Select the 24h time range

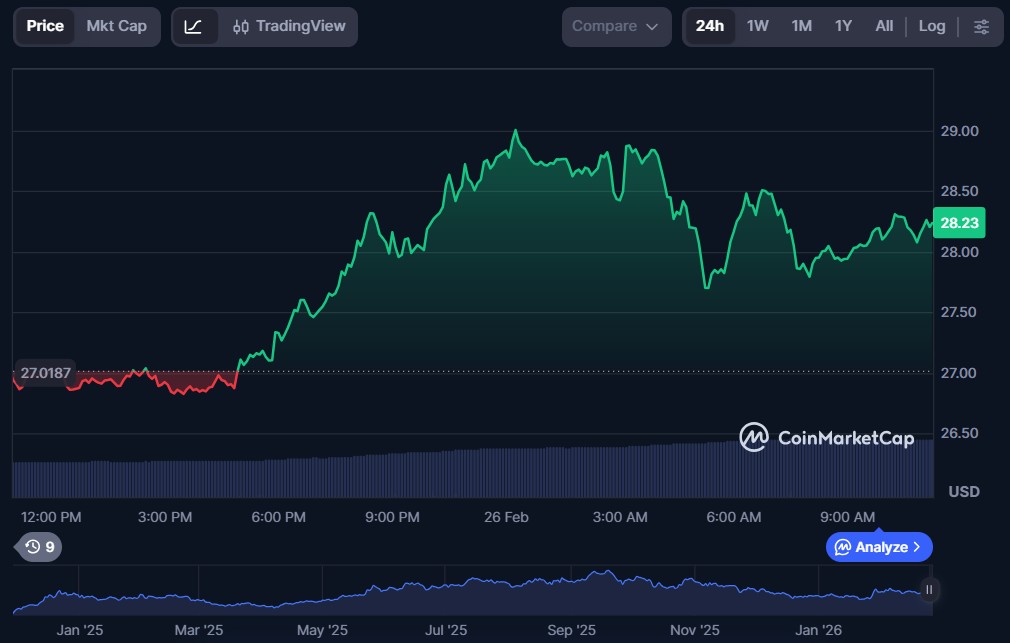709,27
